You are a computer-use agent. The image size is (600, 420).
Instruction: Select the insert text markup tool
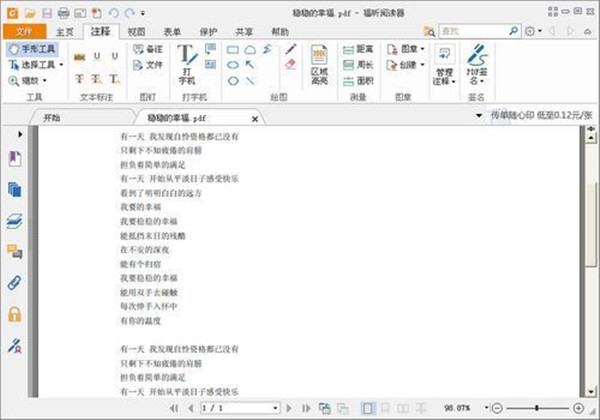114,79
